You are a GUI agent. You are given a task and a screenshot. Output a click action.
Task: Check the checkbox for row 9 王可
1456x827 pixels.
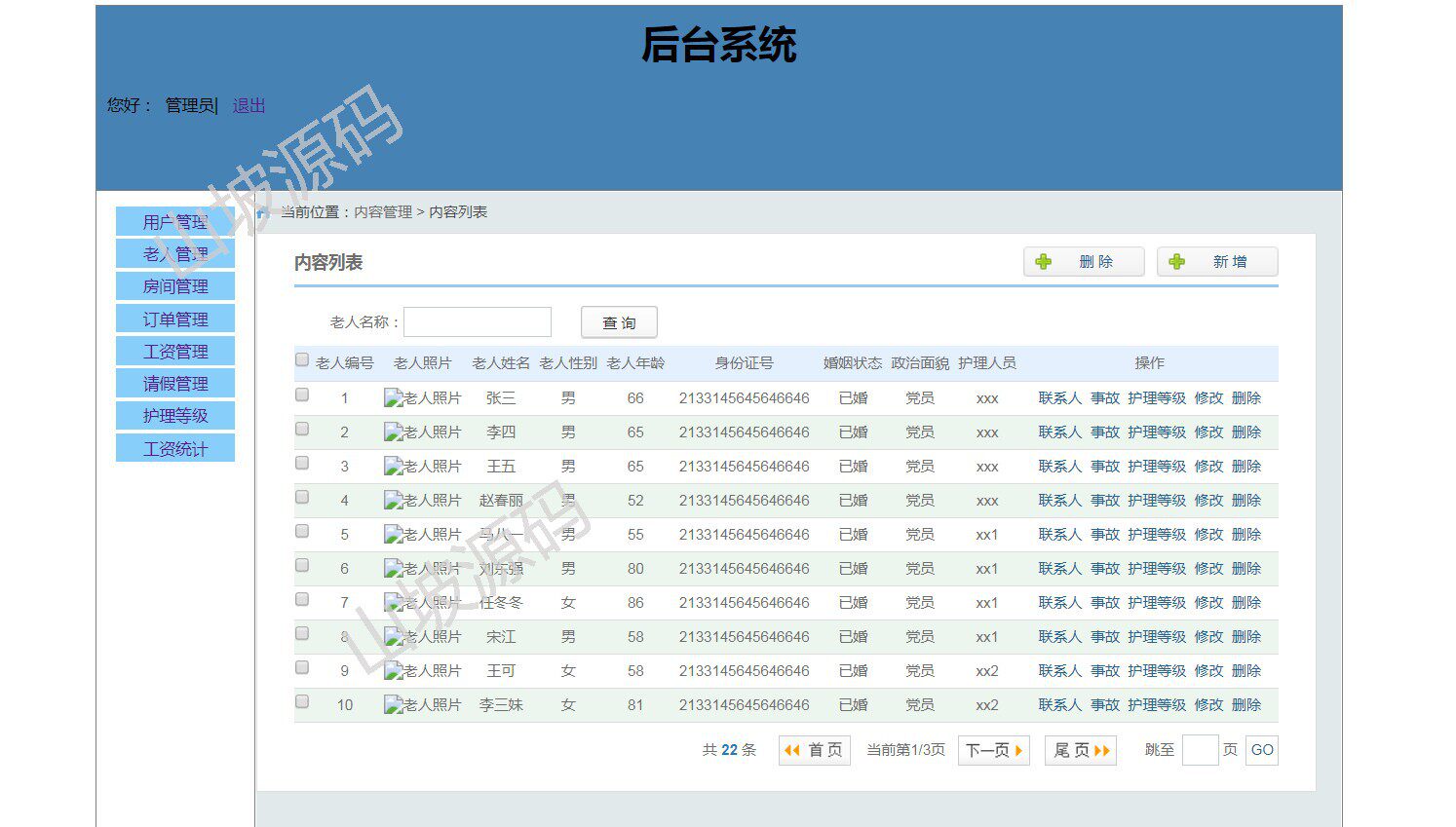302,668
